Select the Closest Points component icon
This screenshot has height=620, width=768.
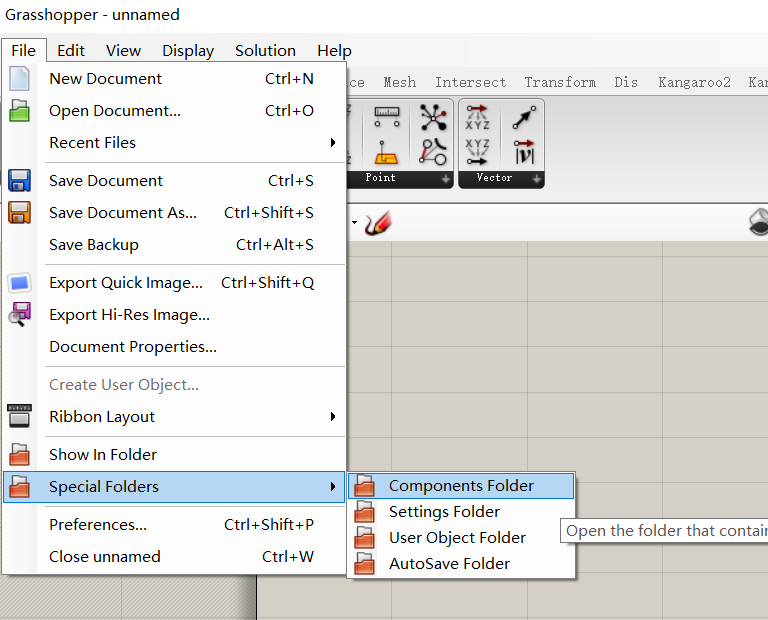(433, 117)
